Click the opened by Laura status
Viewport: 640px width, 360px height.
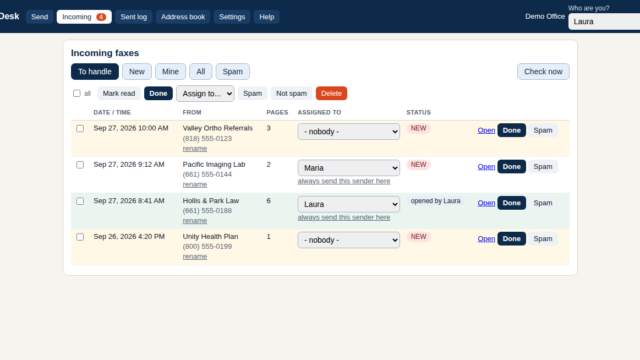pos(435,201)
